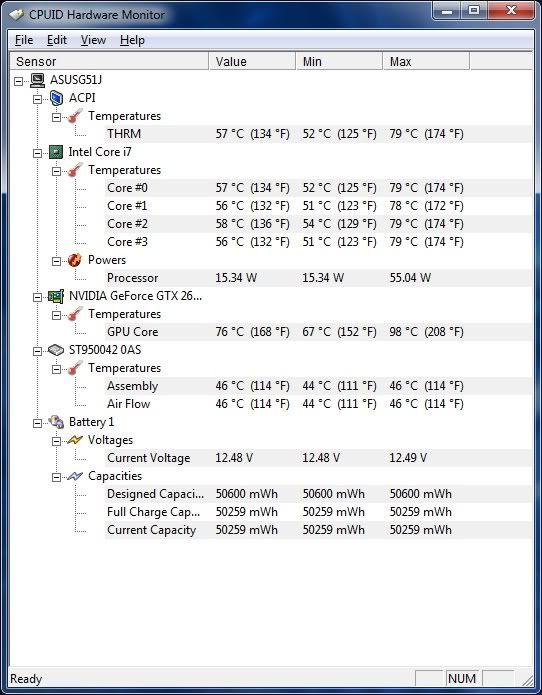The image size is (542, 695).
Task: Select the Air Flow row
Action: coord(318,404)
